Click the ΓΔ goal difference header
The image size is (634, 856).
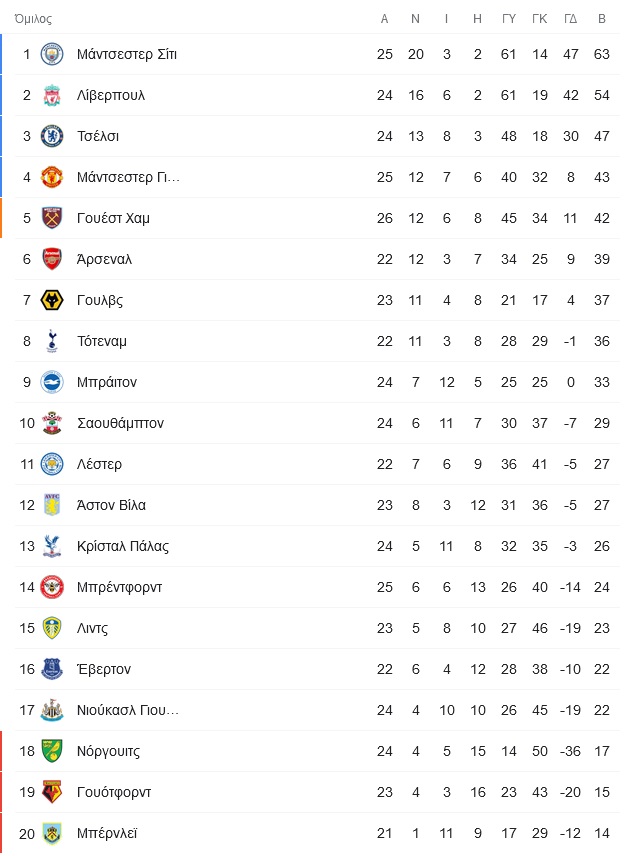(571, 19)
